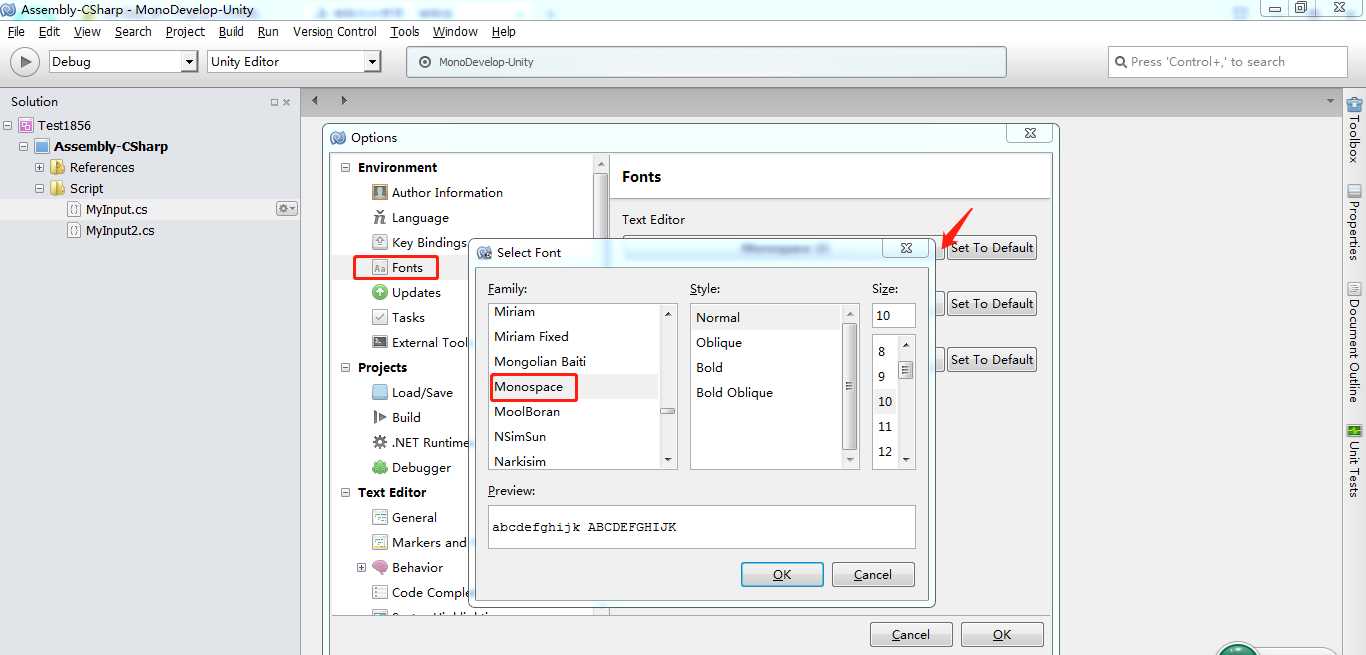1366x655 pixels.
Task: Open the Help menu
Action: pyautogui.click(x=504, y=31)
